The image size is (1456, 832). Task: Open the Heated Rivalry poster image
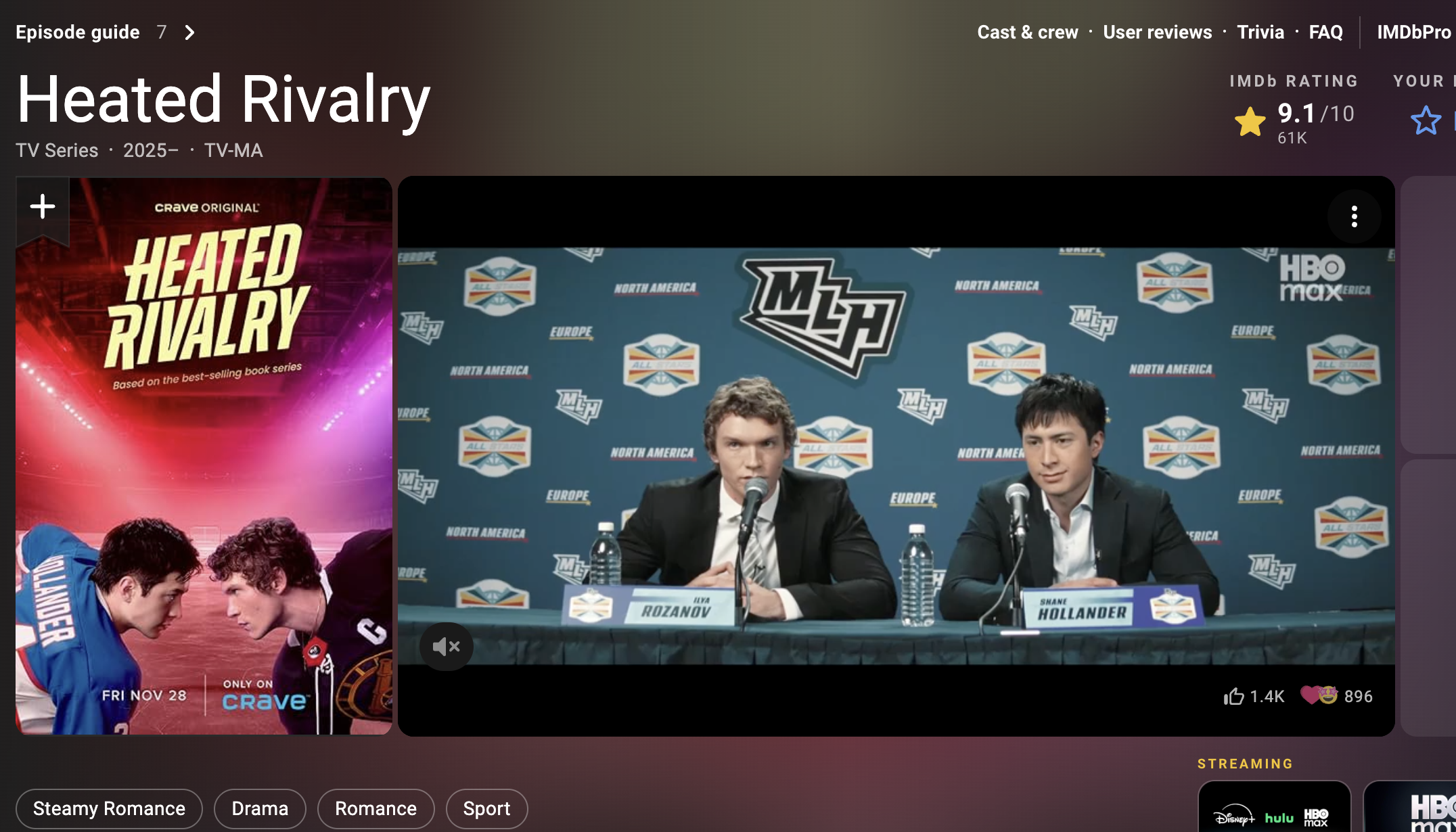pos(204,456)
